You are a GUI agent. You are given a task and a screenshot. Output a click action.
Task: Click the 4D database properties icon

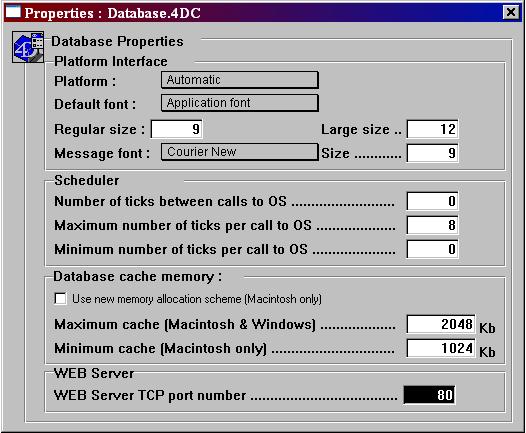pyautogui.click(x=28, y=47)
